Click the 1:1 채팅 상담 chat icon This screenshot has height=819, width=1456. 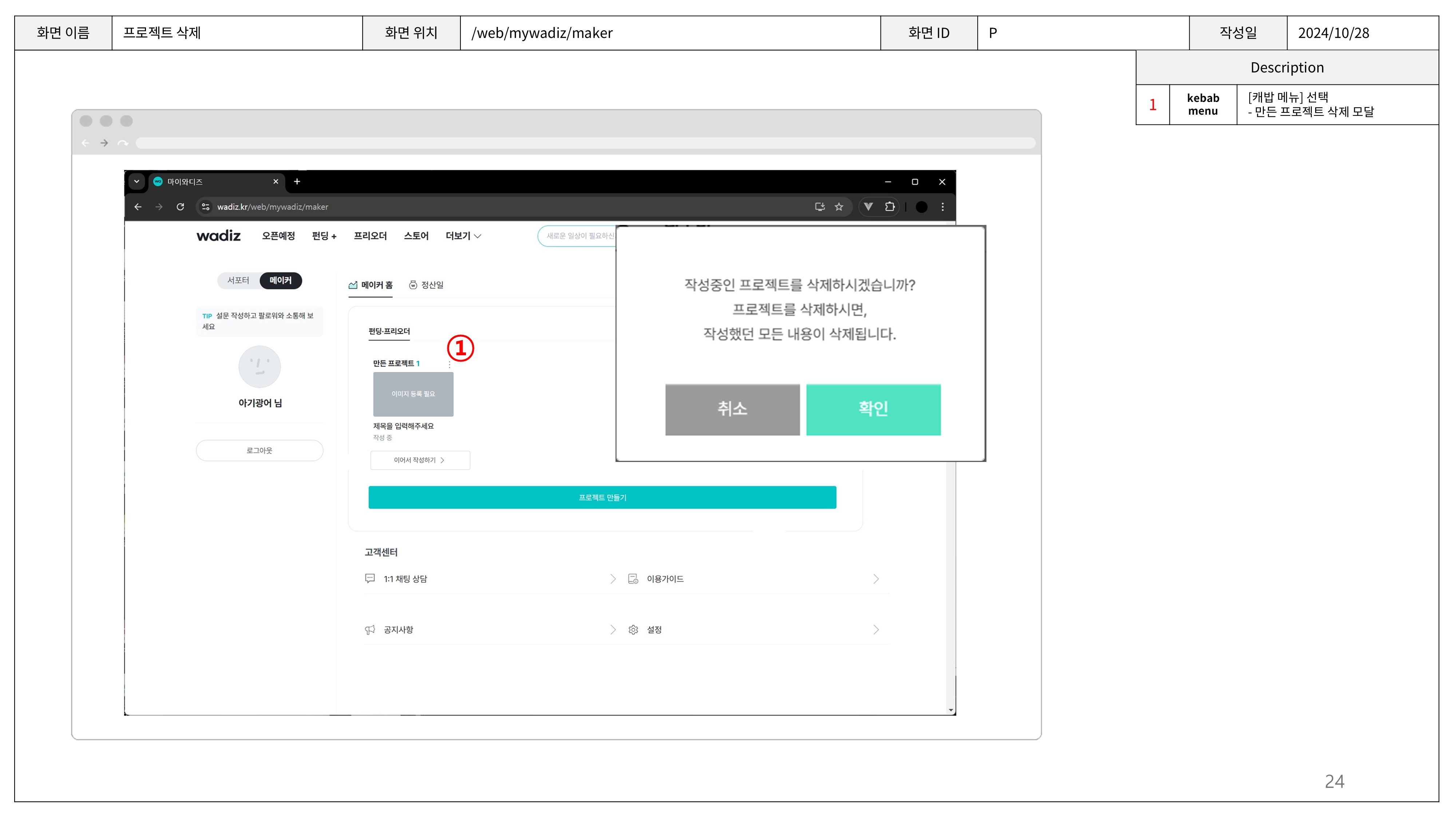tap(370, 578)
